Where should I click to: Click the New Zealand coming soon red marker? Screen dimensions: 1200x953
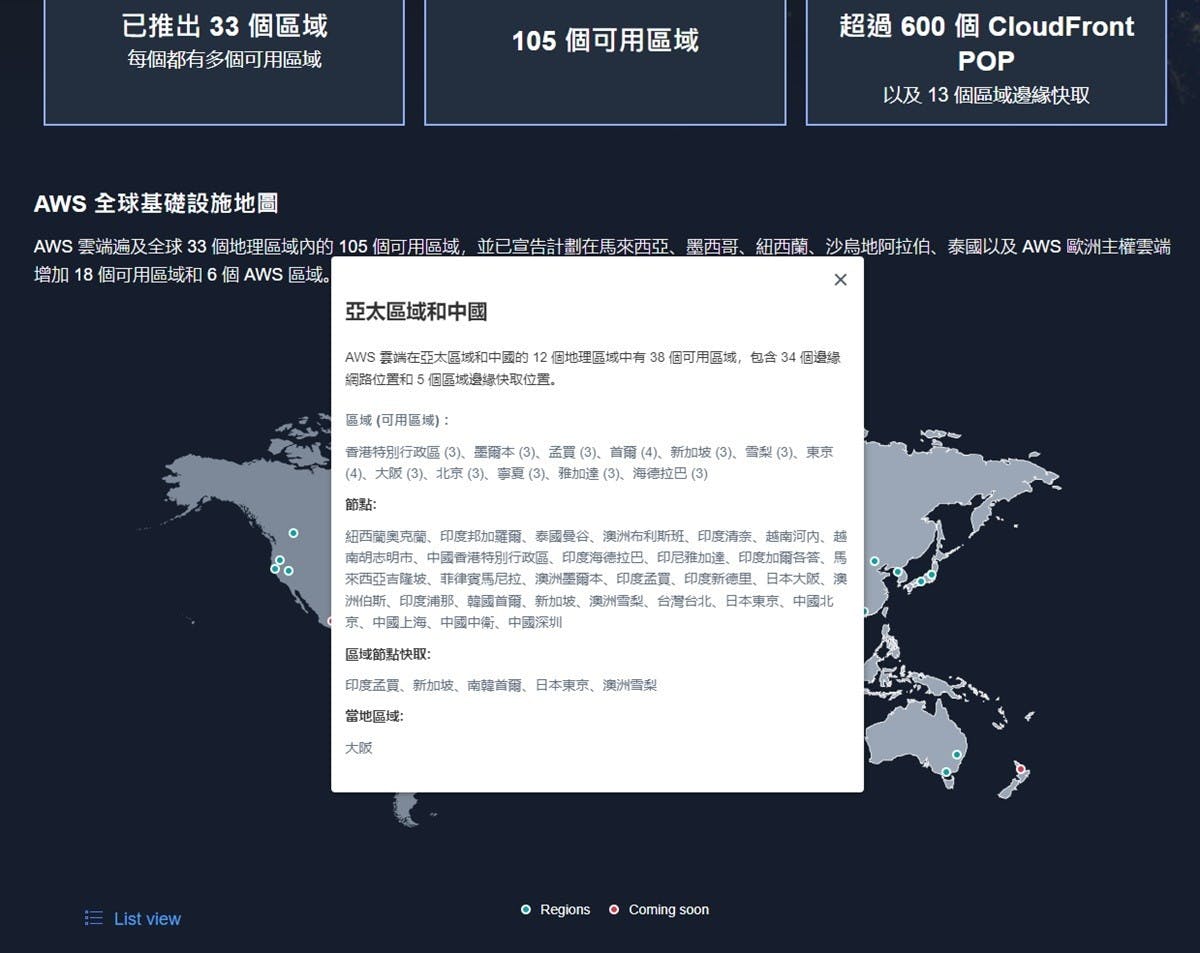[x=1021, y=769]
